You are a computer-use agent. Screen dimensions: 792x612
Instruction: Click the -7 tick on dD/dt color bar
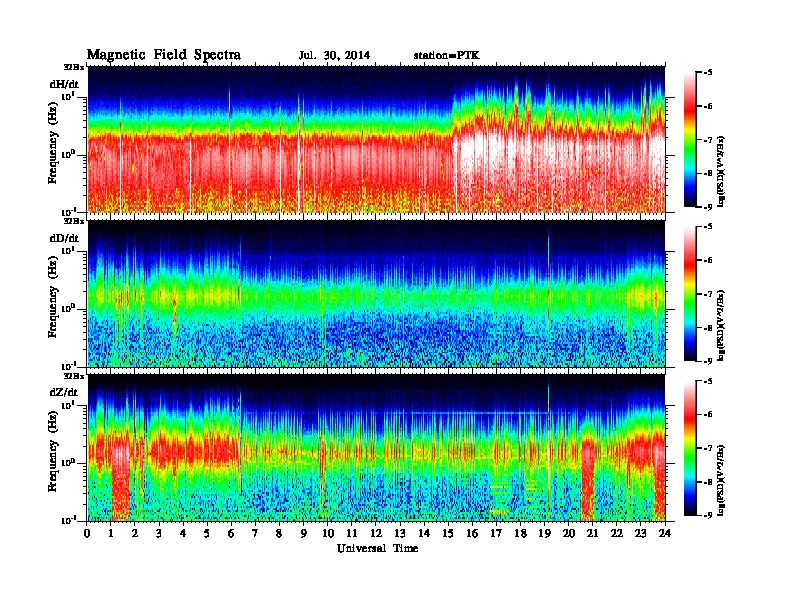pos(709,294)
